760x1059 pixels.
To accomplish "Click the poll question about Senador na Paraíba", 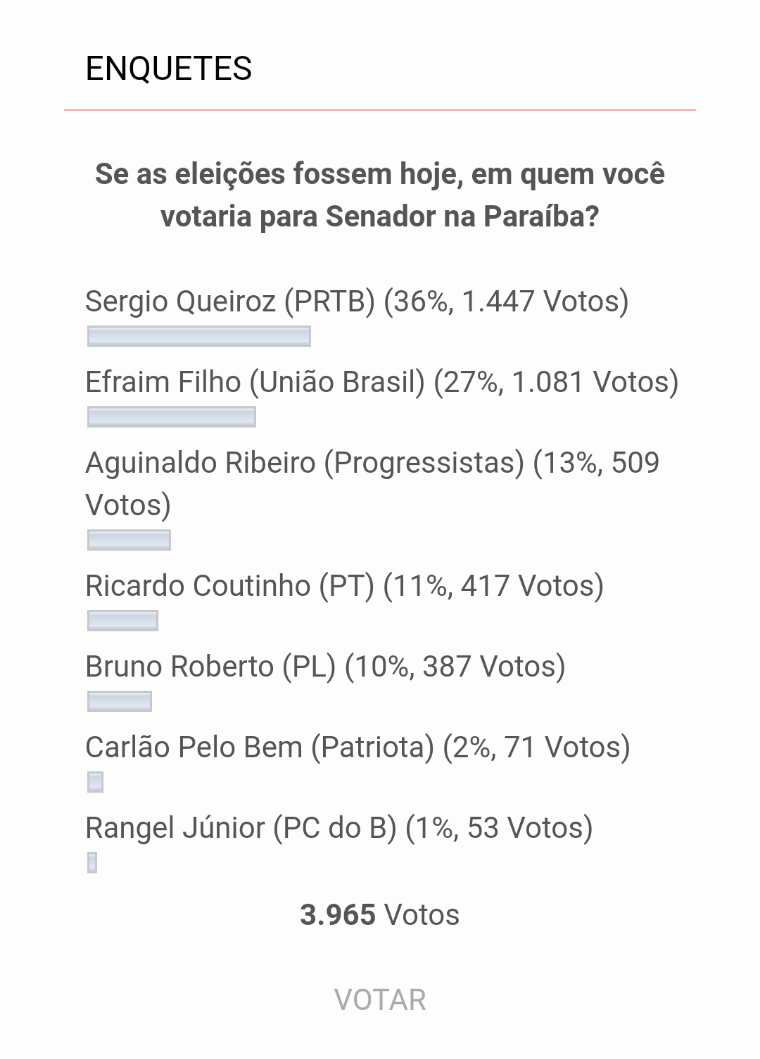I will coord(380,195).
